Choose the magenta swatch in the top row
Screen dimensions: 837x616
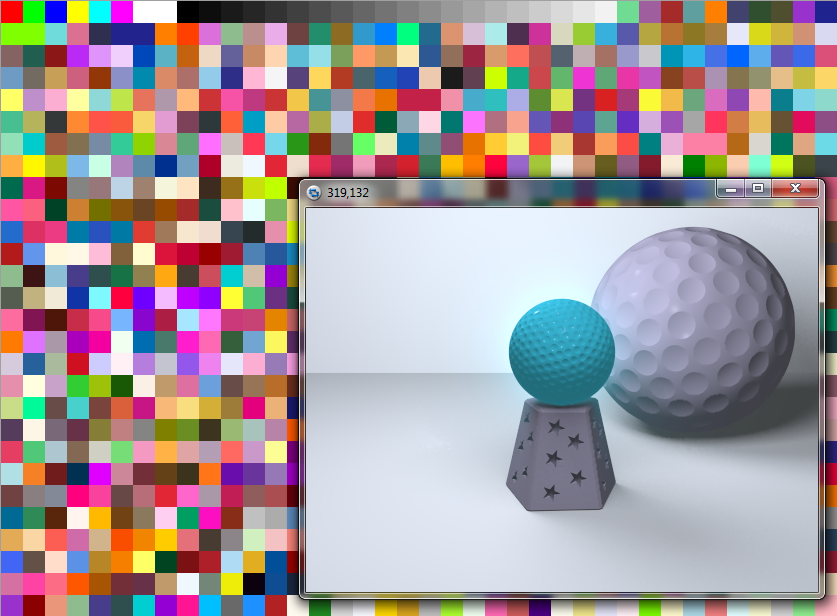(x=121, y=11)
